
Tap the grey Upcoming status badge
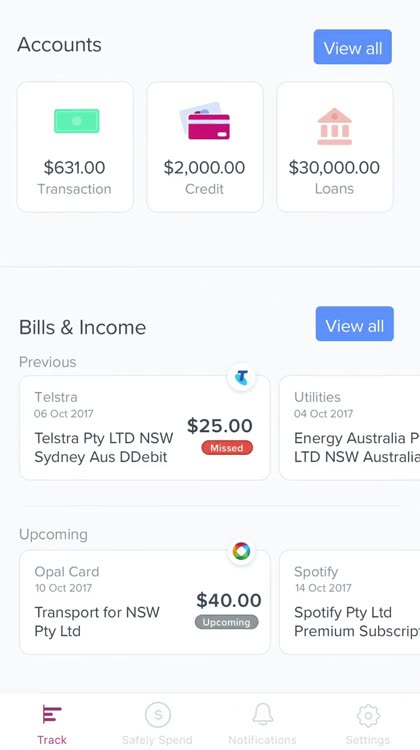(226, 622)
